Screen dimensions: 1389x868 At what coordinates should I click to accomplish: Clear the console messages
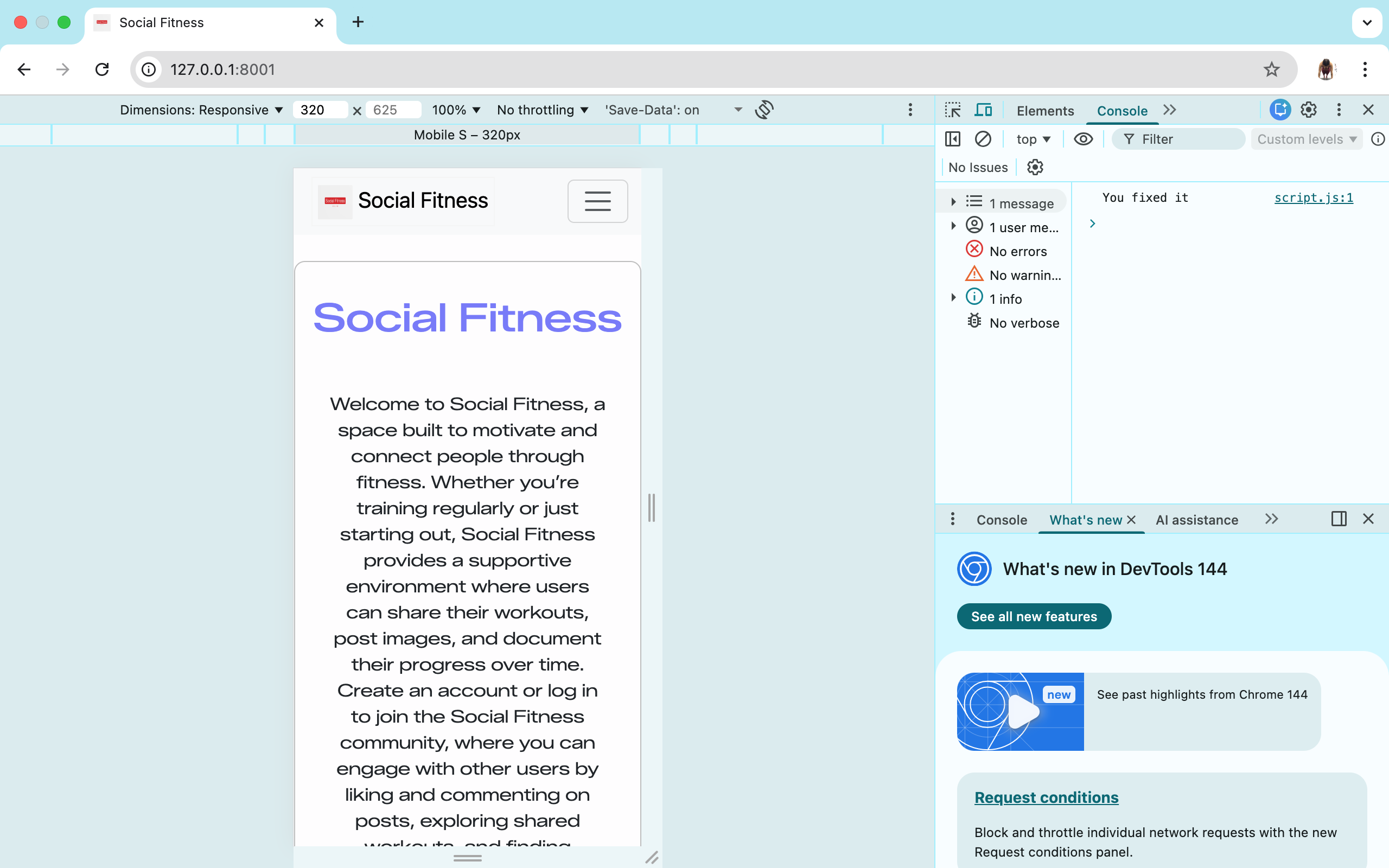[x=984, y=138]
